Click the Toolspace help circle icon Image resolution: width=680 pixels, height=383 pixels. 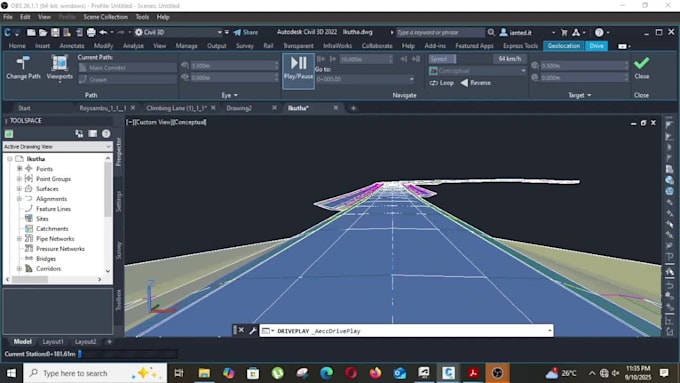[x=106, y=134]
